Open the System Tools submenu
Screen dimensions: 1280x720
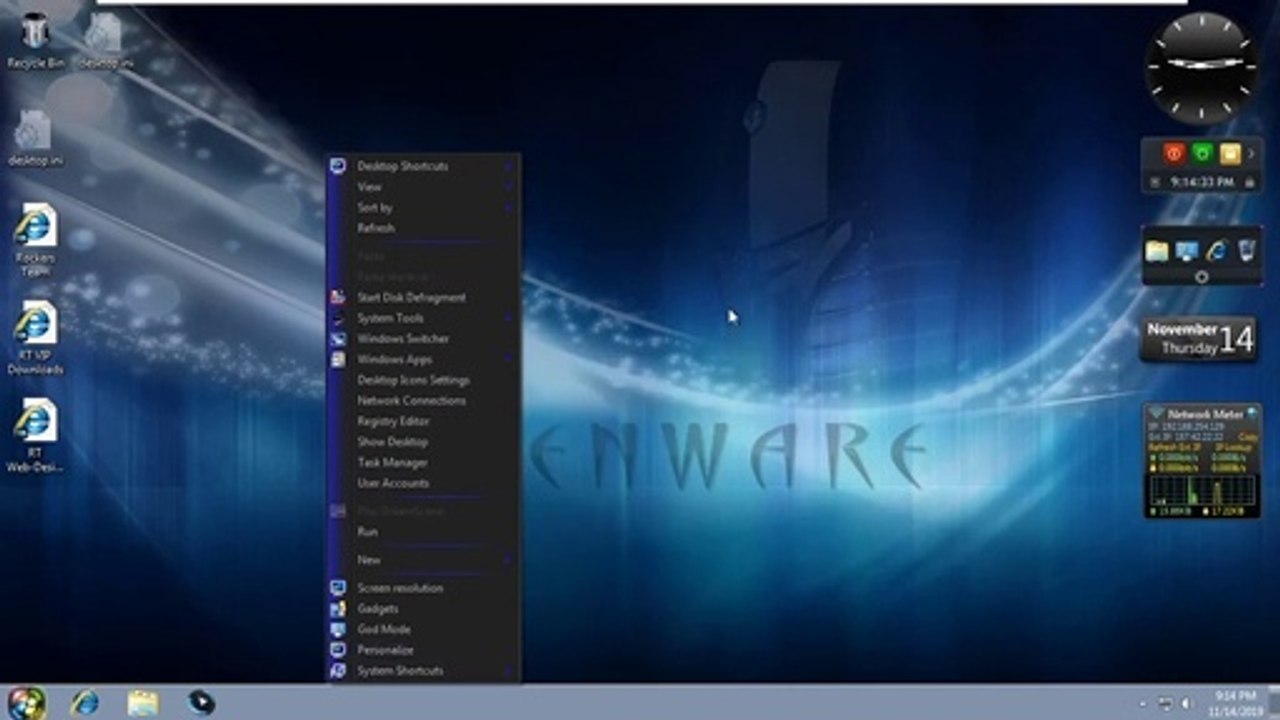click(423, 318)
